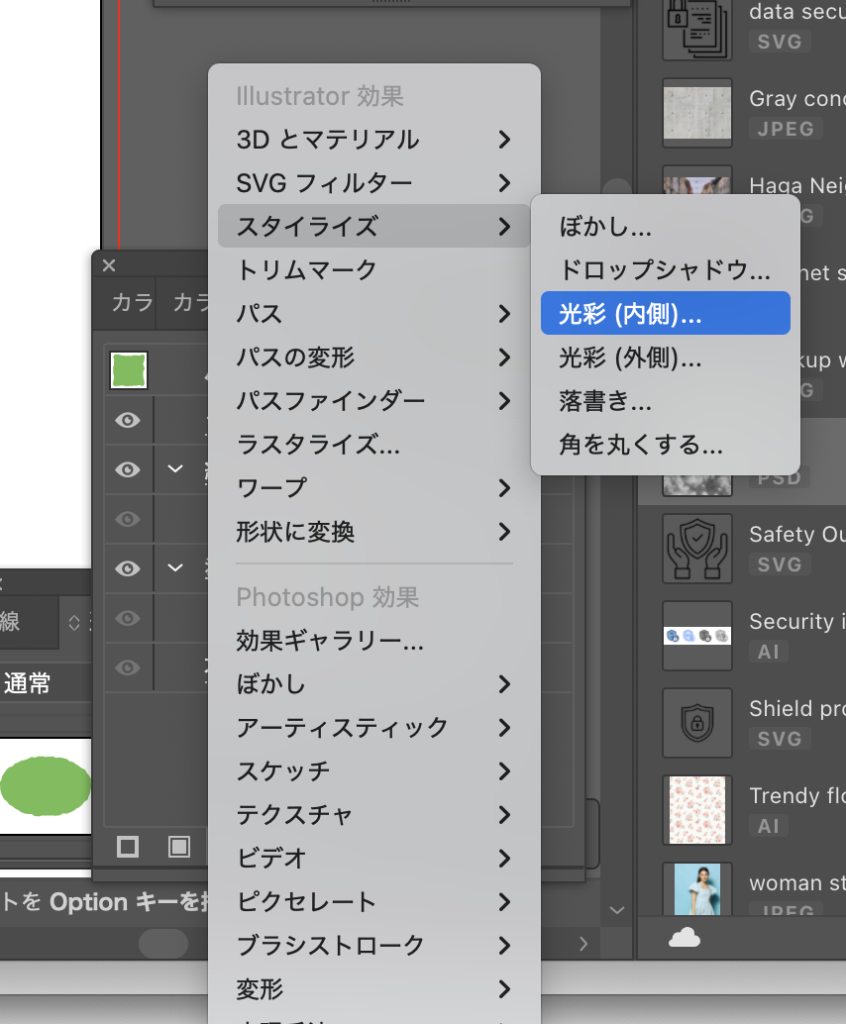846x1024 pixels.
Task: Toggle the eye icon on the fourth row
Action: tap(128, 568)
